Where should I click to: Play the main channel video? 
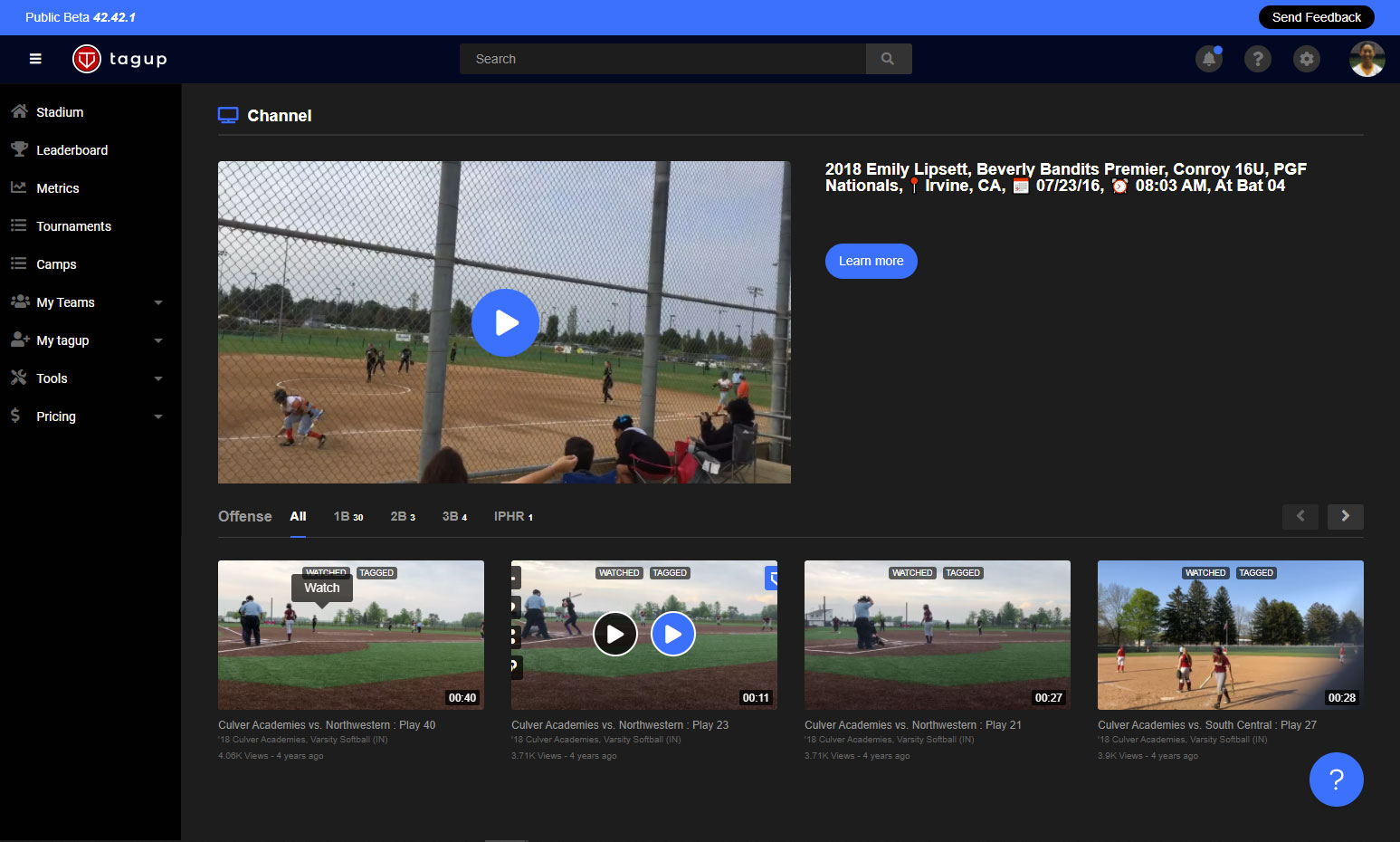tap(505, 322)
